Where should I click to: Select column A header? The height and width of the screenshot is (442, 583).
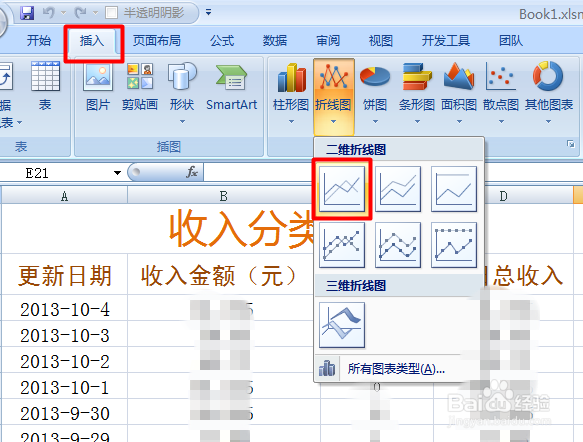click(x=64, y=196)
